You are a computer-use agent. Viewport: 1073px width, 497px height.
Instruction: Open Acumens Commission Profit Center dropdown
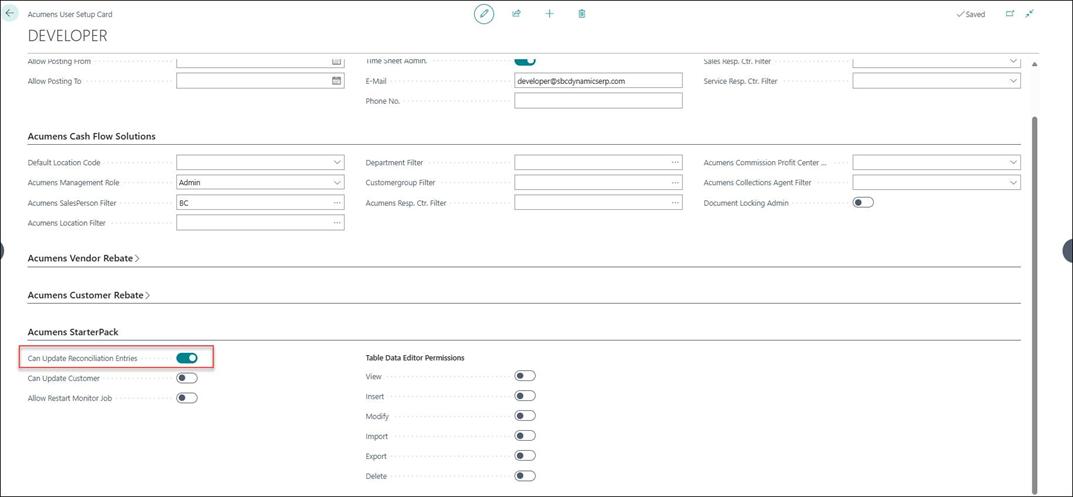click(x=1013, y=163)
